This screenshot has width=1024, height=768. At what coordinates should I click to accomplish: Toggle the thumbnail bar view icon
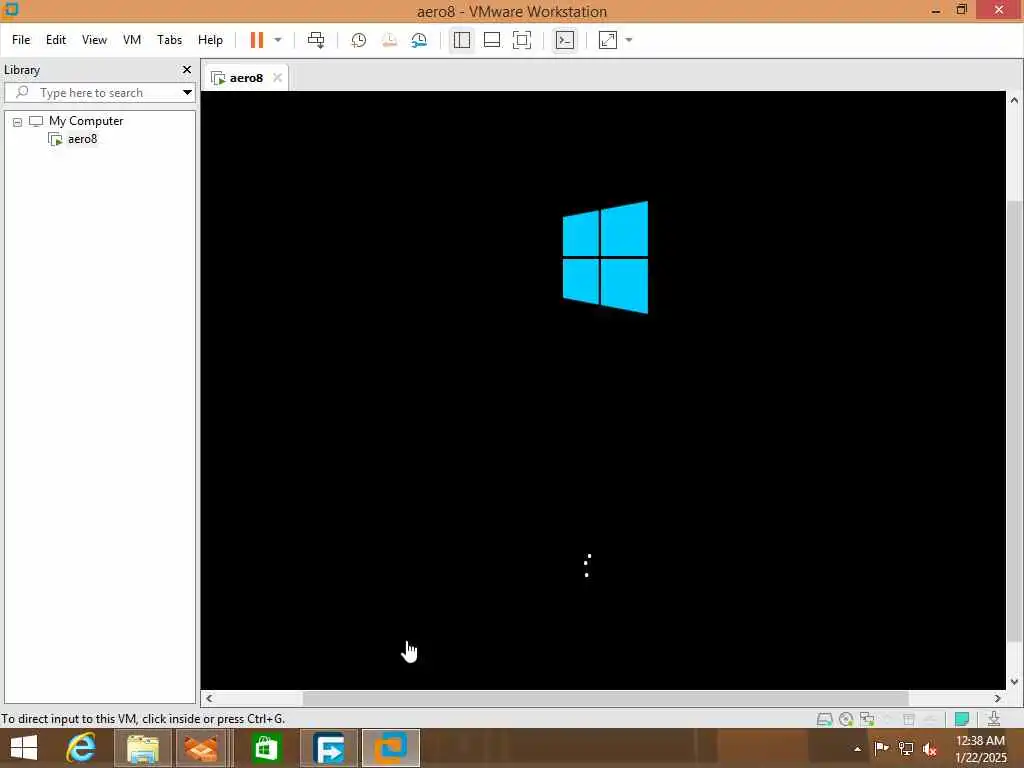pyautogui.click(x=492, y=40)
